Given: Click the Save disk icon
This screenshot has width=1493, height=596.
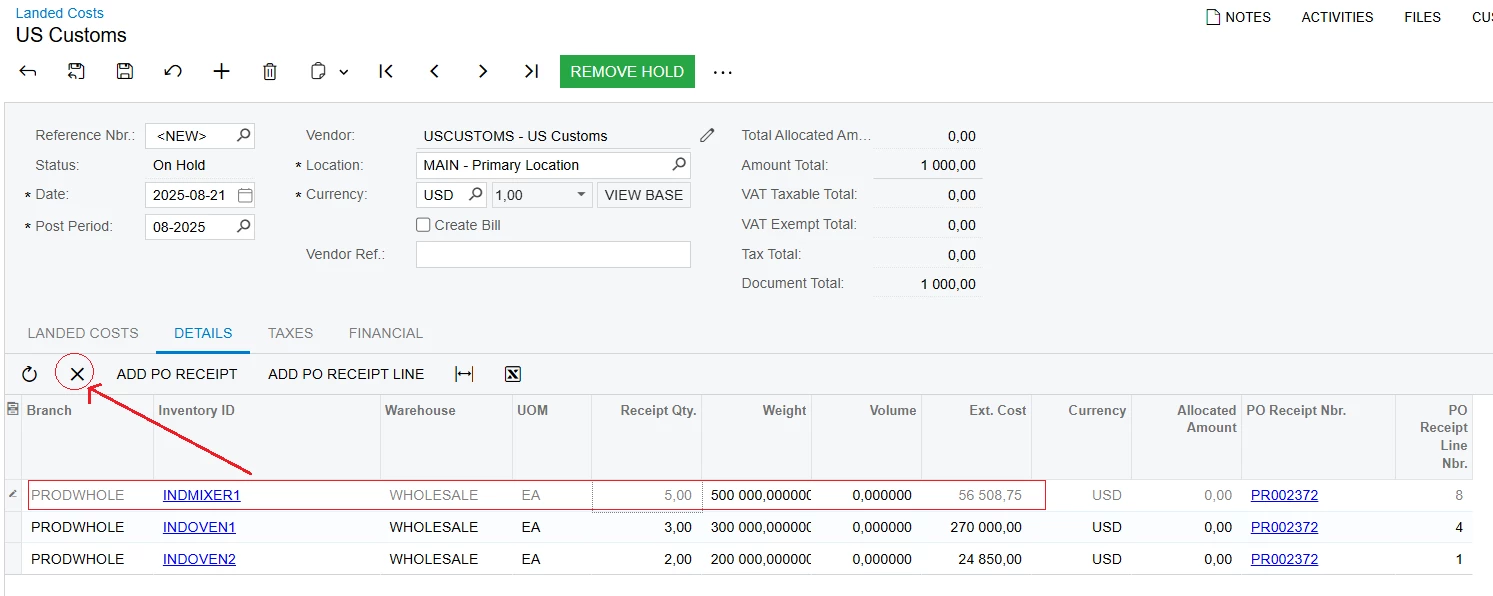Looking at the screenshot, I should 125,71.
